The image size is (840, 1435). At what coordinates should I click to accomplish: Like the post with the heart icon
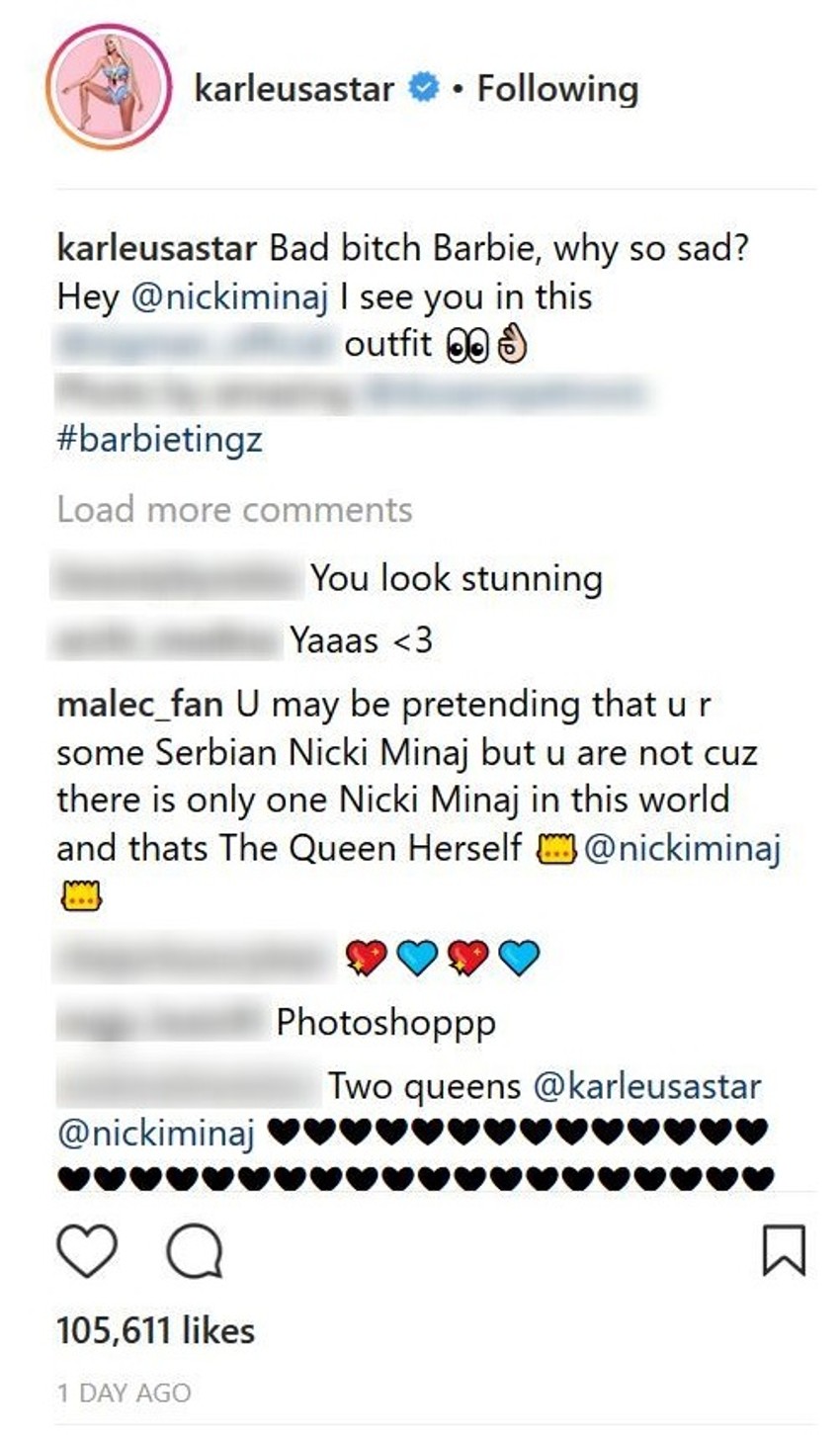coord(87,1251)
